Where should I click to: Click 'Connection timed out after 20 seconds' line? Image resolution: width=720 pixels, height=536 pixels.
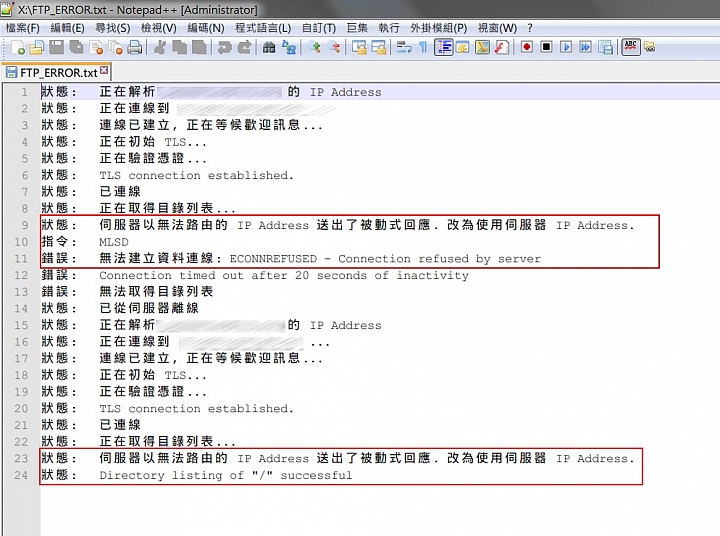point(284,276)
